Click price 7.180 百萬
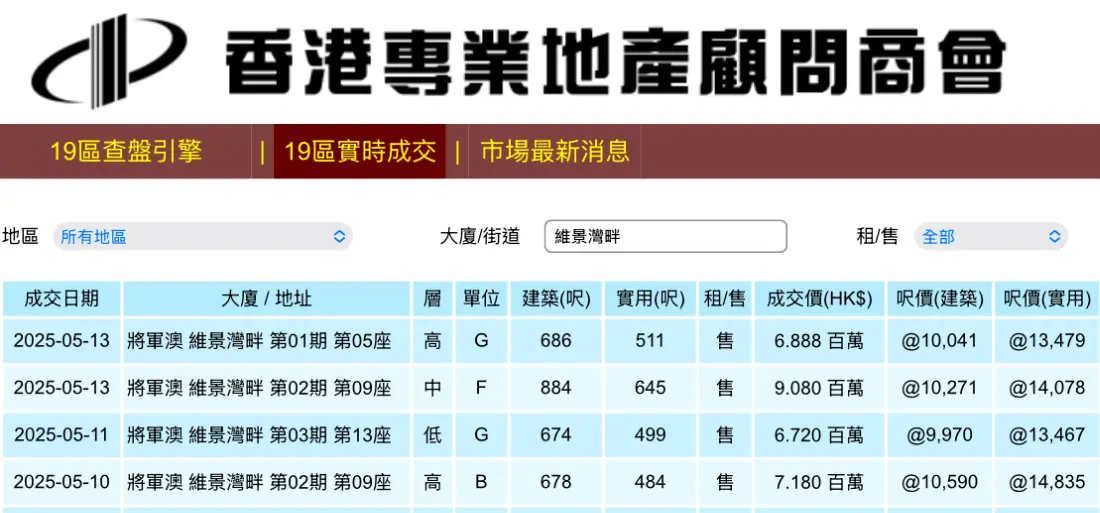This screenshot has height=513, width=1100. point(819,482)
